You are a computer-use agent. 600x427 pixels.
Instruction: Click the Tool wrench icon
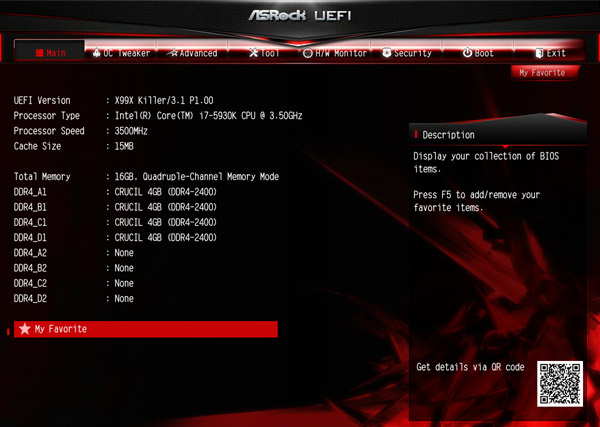coord(253,53)
